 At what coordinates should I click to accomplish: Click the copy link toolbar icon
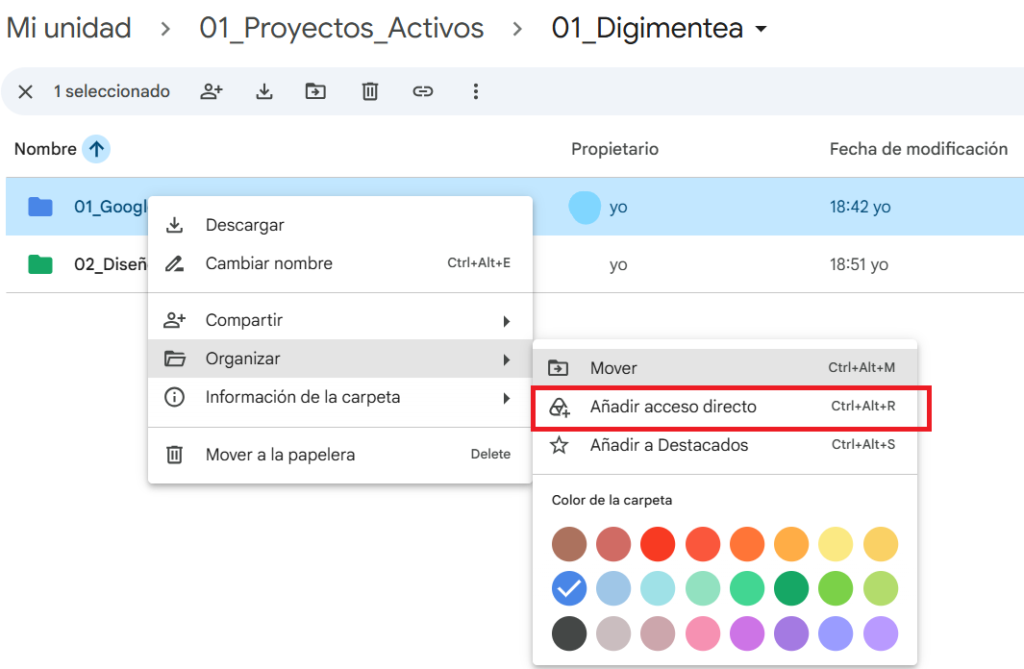[x=423, y=91]
